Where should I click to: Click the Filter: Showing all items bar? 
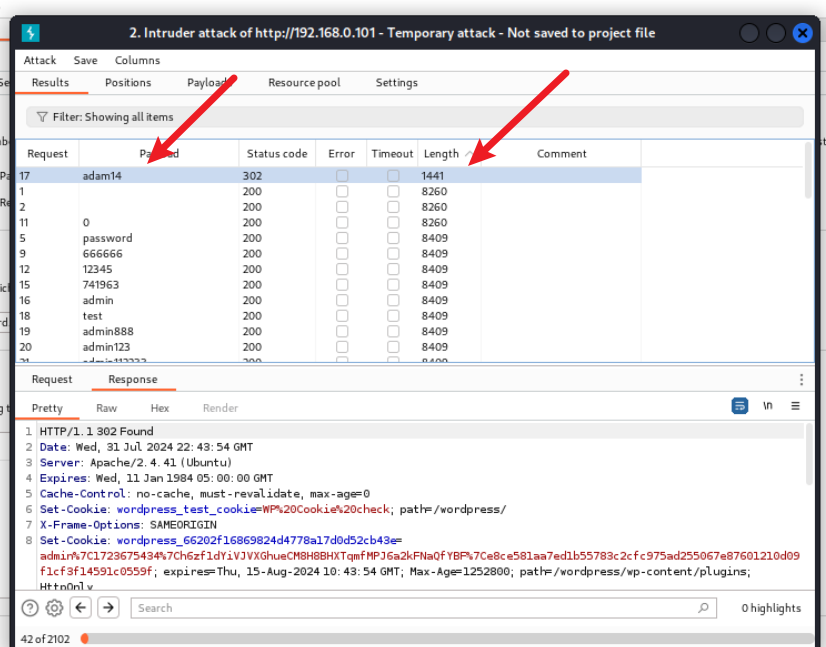click(x=415, y=117)
